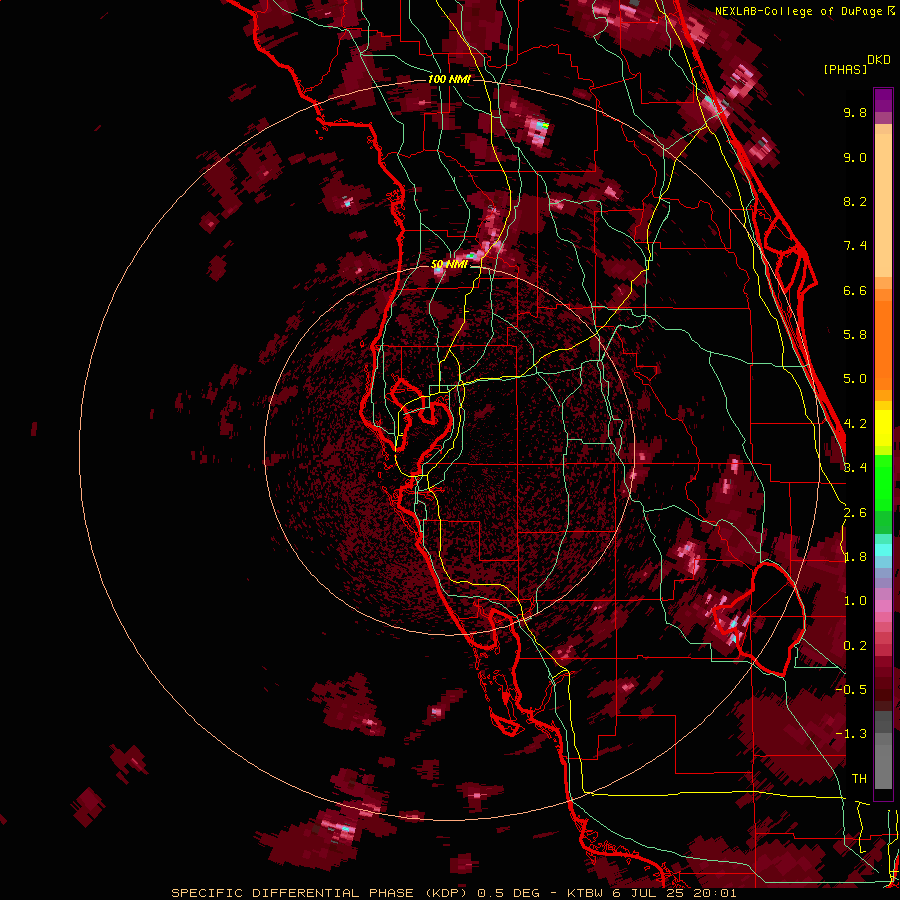The image size is (900, 900).
Task: Select the 0.2 scale value
Action: (x=855, y=646)
